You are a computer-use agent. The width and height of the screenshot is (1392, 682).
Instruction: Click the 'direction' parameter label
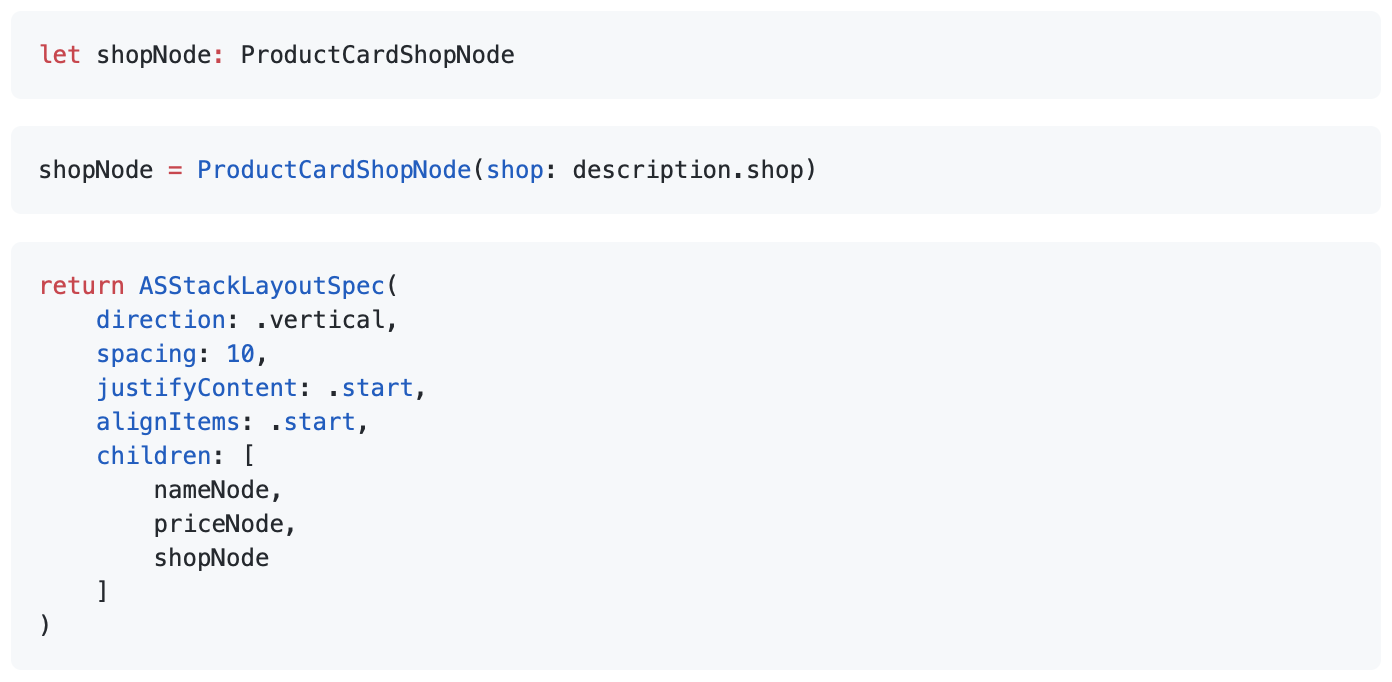[x=161, y=320]
